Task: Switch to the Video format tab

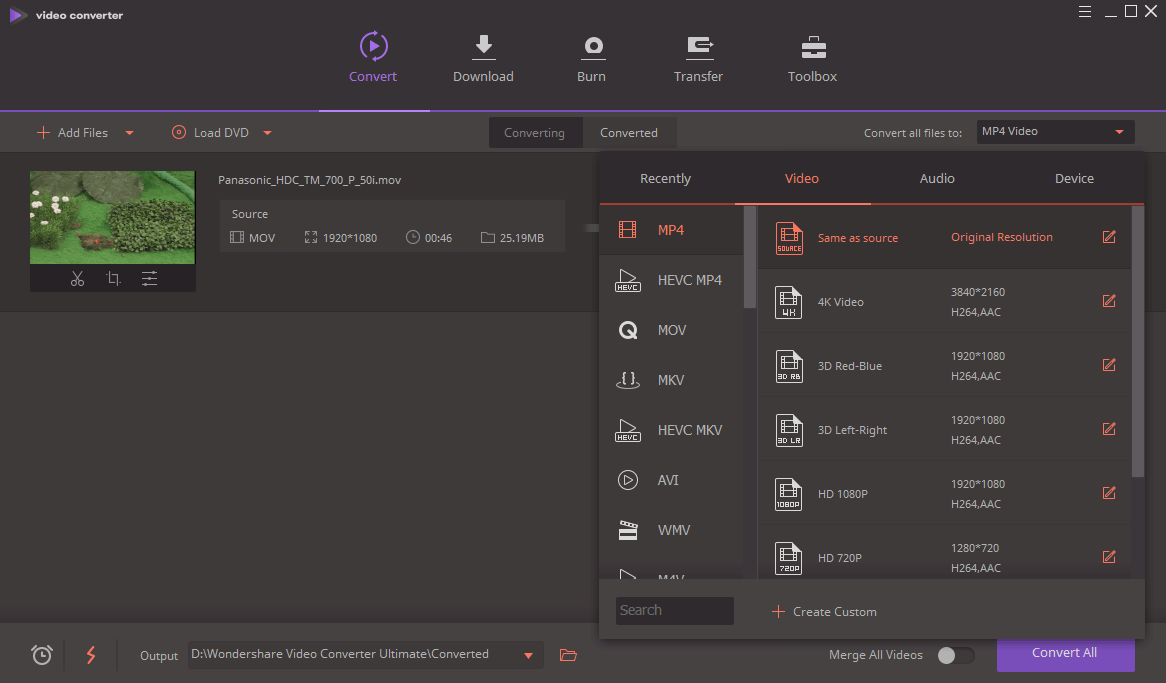Action: 802,179
